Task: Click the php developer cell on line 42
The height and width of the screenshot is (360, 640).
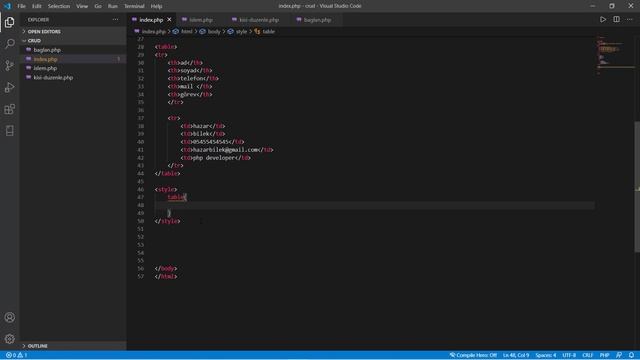Action: 214,158
